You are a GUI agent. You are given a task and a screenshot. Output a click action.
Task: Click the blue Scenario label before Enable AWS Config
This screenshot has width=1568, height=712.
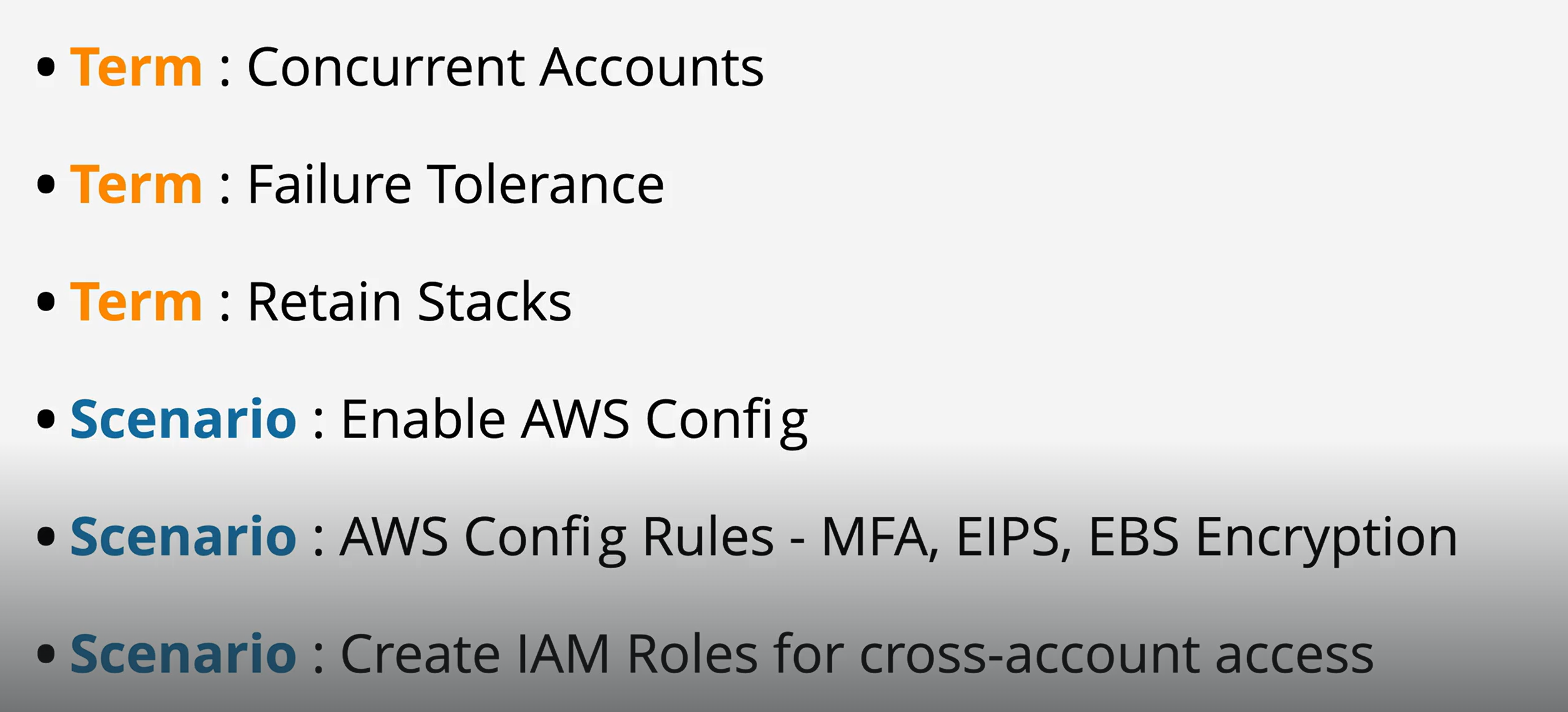click(x=183, y=419)
